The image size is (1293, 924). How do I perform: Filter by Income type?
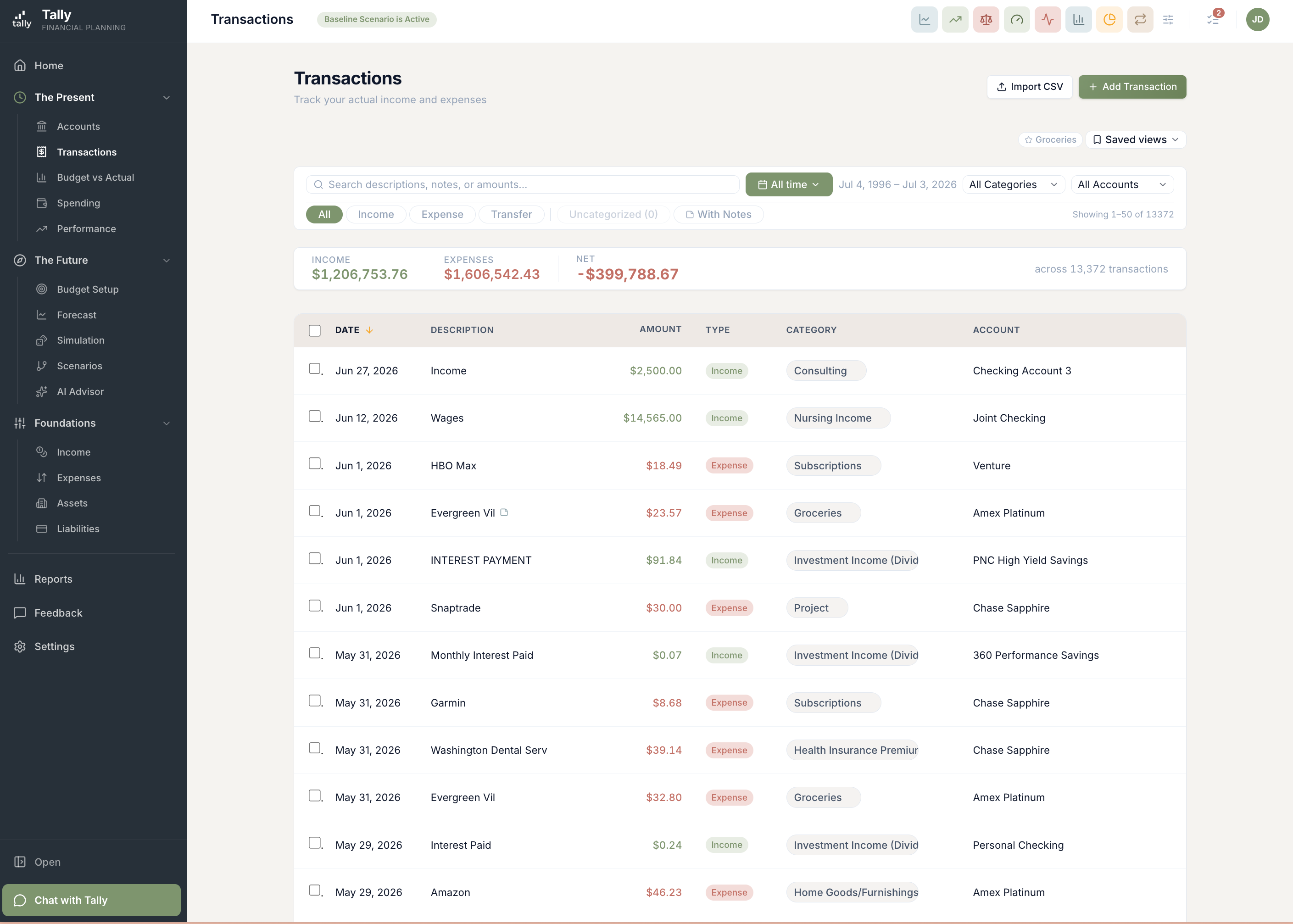[375, 215]
